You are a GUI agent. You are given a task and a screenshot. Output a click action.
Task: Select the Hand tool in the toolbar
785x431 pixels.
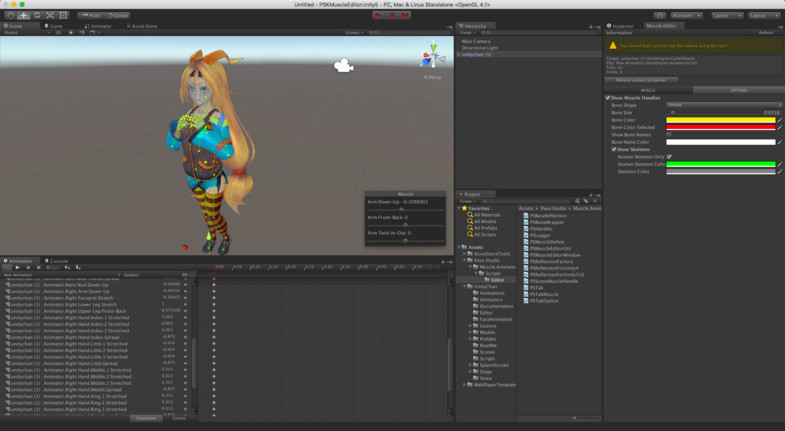[x=11, y=16]
